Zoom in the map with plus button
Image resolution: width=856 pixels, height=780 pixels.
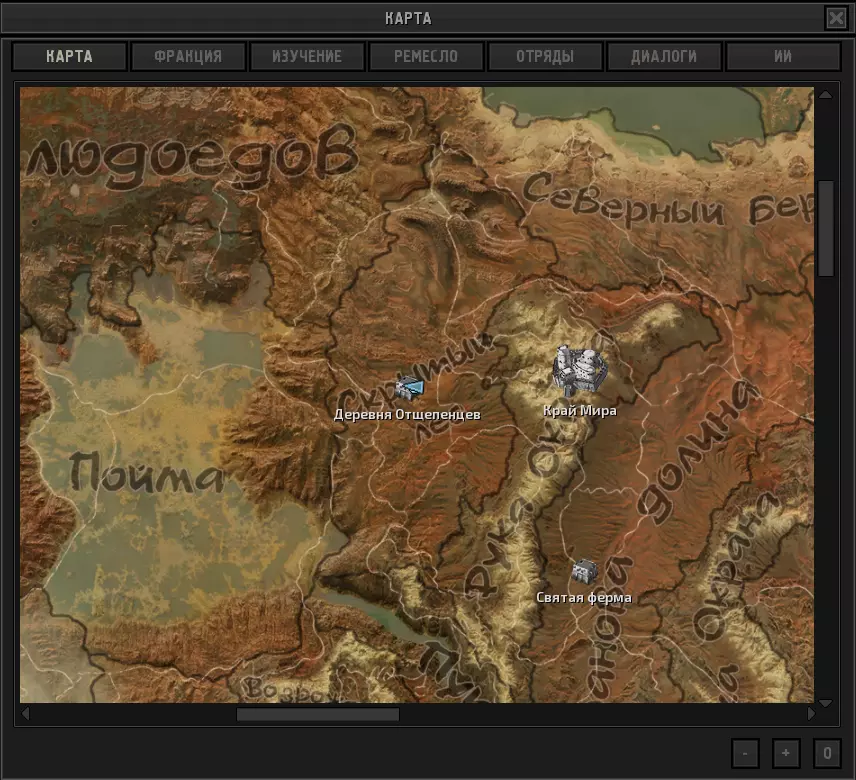(786, 753)
